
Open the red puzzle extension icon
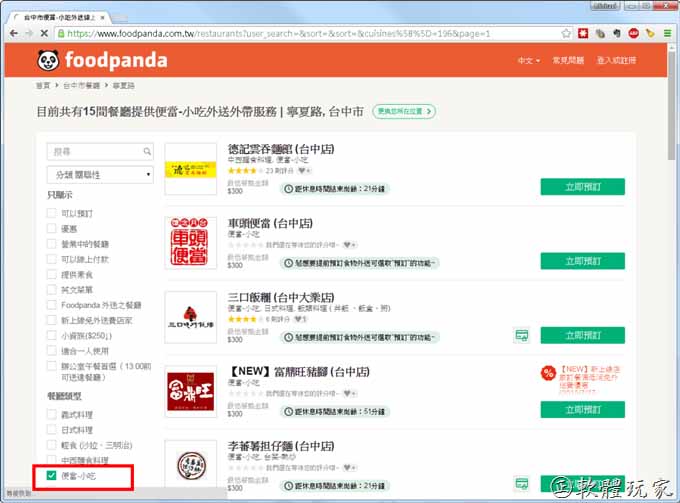point(583,33)
